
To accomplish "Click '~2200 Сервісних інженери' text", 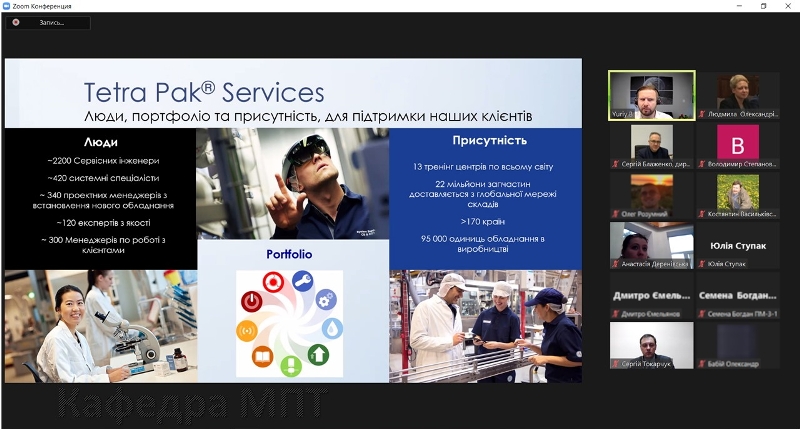I will [x=104, y=161].
